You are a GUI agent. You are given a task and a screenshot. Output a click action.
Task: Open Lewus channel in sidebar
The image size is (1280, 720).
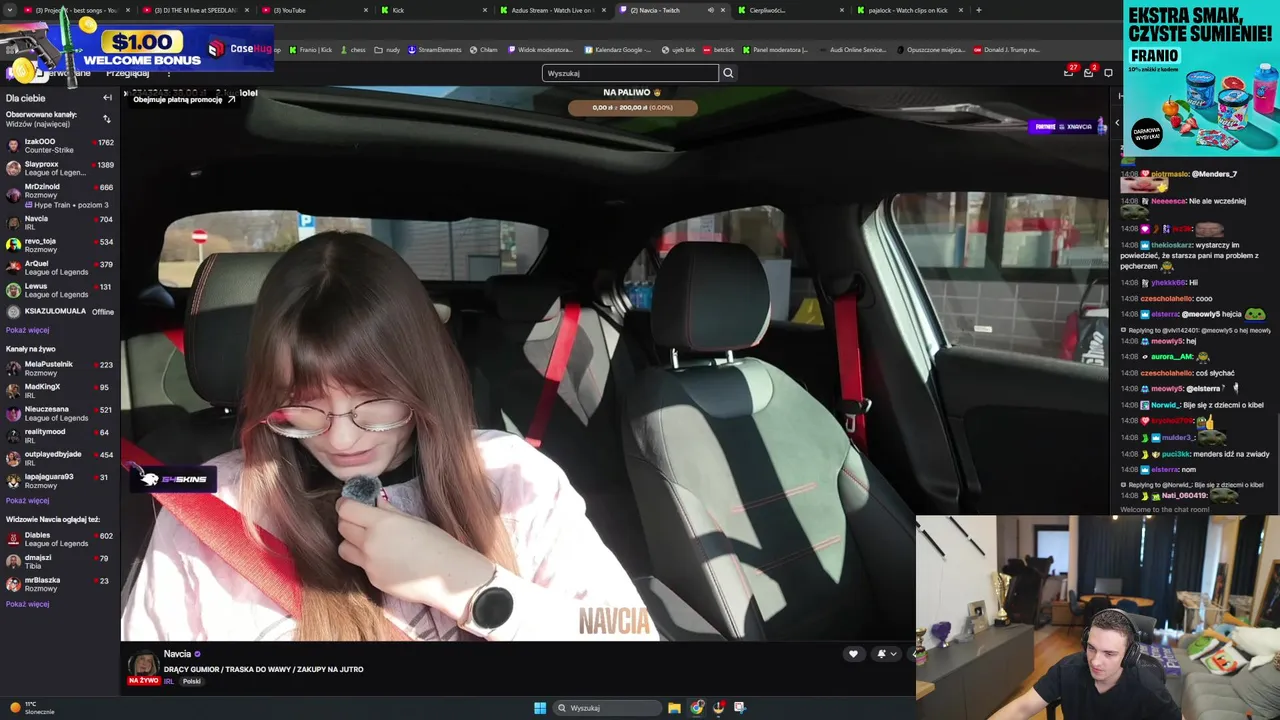59,290
